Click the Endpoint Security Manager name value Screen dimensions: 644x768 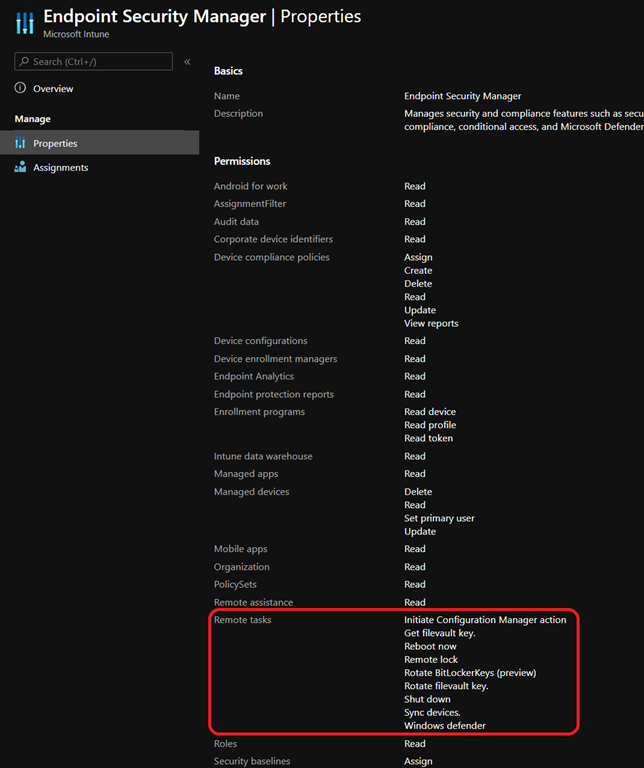pos(462,96)
